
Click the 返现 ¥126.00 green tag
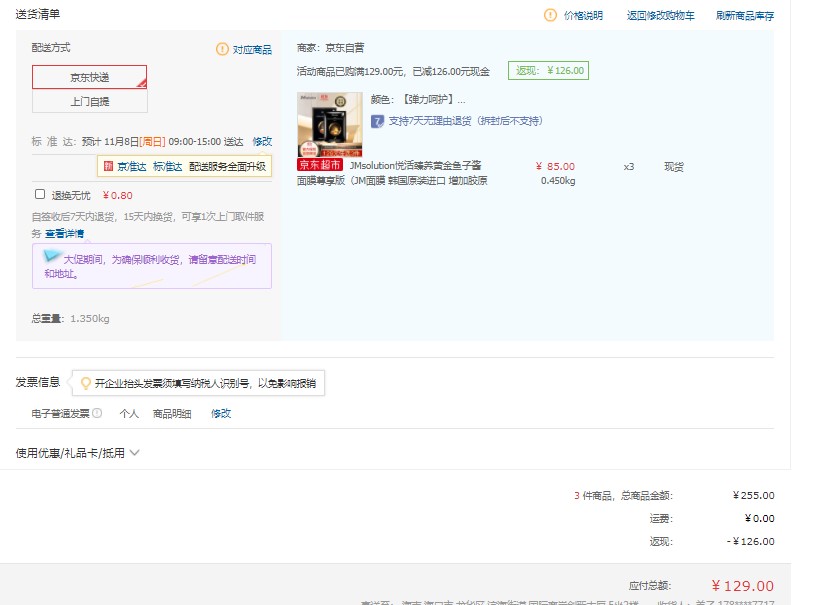click(x=548, y=70)
